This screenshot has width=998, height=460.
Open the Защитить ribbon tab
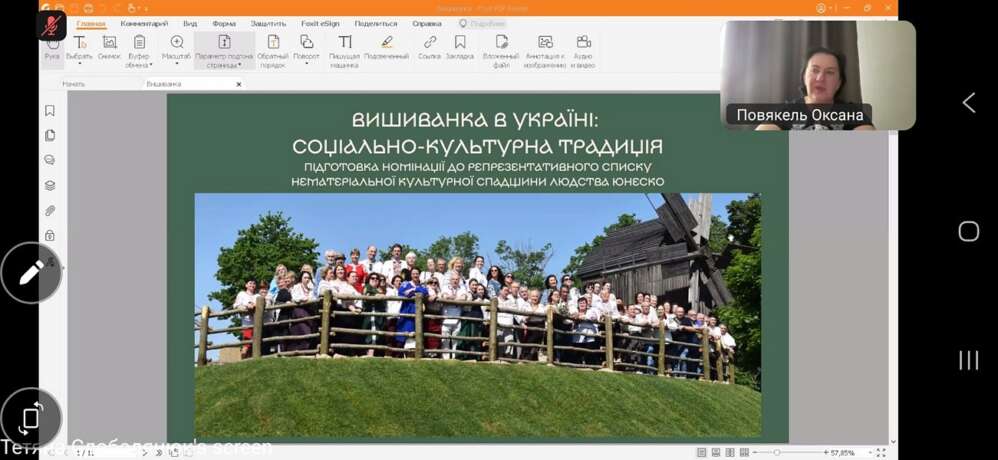click(269, 24)
